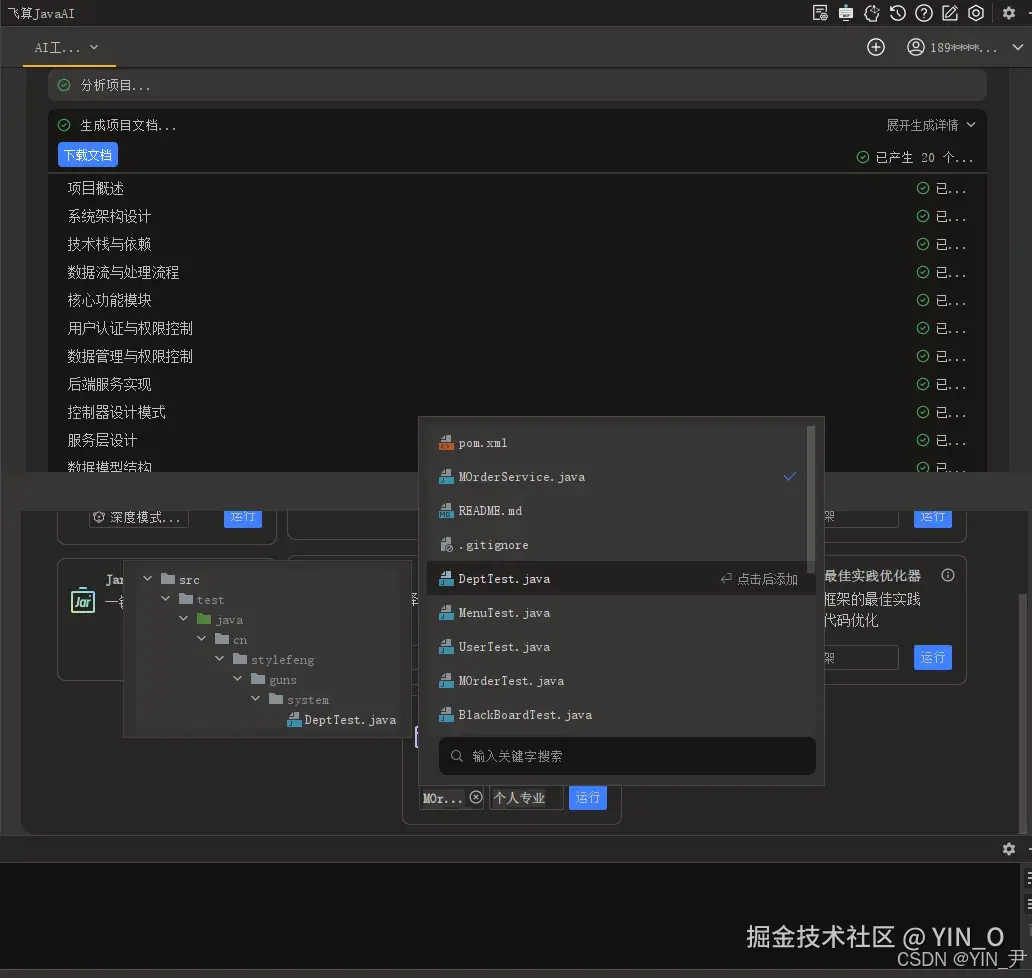Open the hexagon settings icon in toolbar
This screenshot has width=1032, height=978.
click(976, 13)
